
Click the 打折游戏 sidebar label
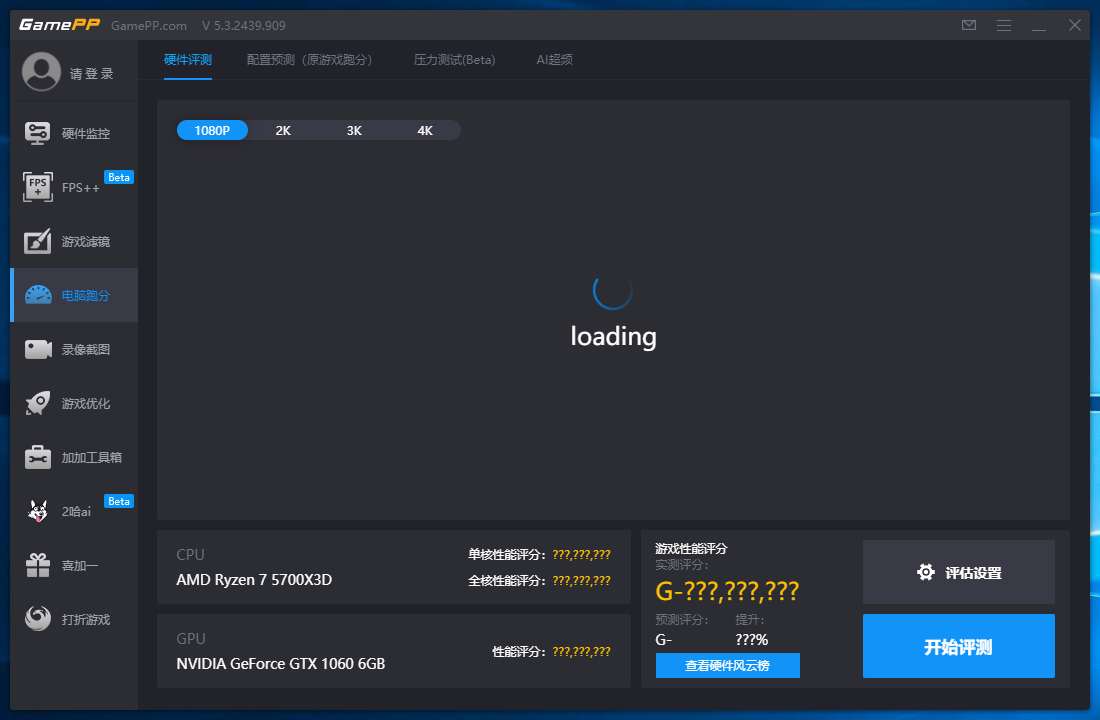[86, 620]
